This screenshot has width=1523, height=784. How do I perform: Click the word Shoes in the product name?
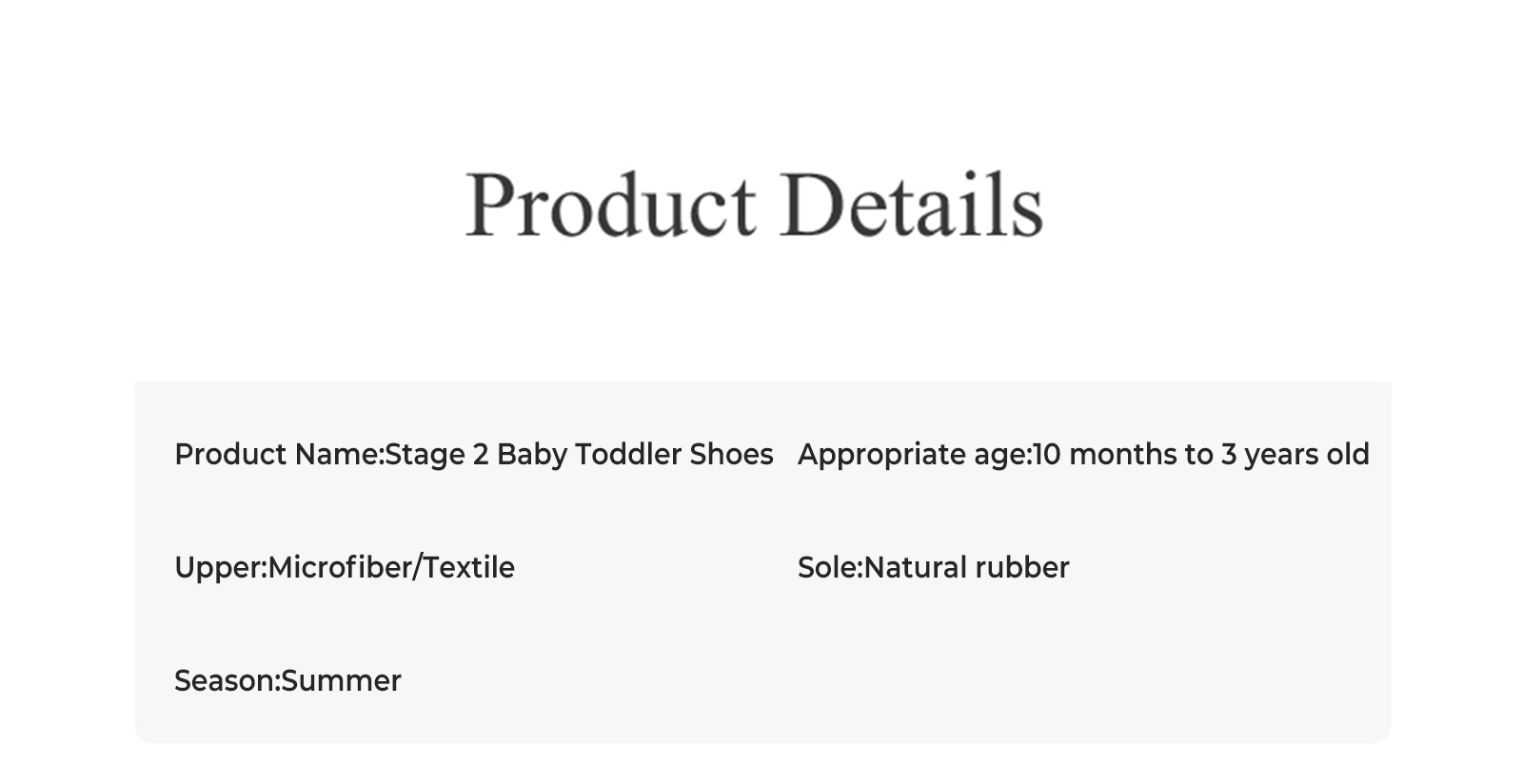click(x=731, y=455)
